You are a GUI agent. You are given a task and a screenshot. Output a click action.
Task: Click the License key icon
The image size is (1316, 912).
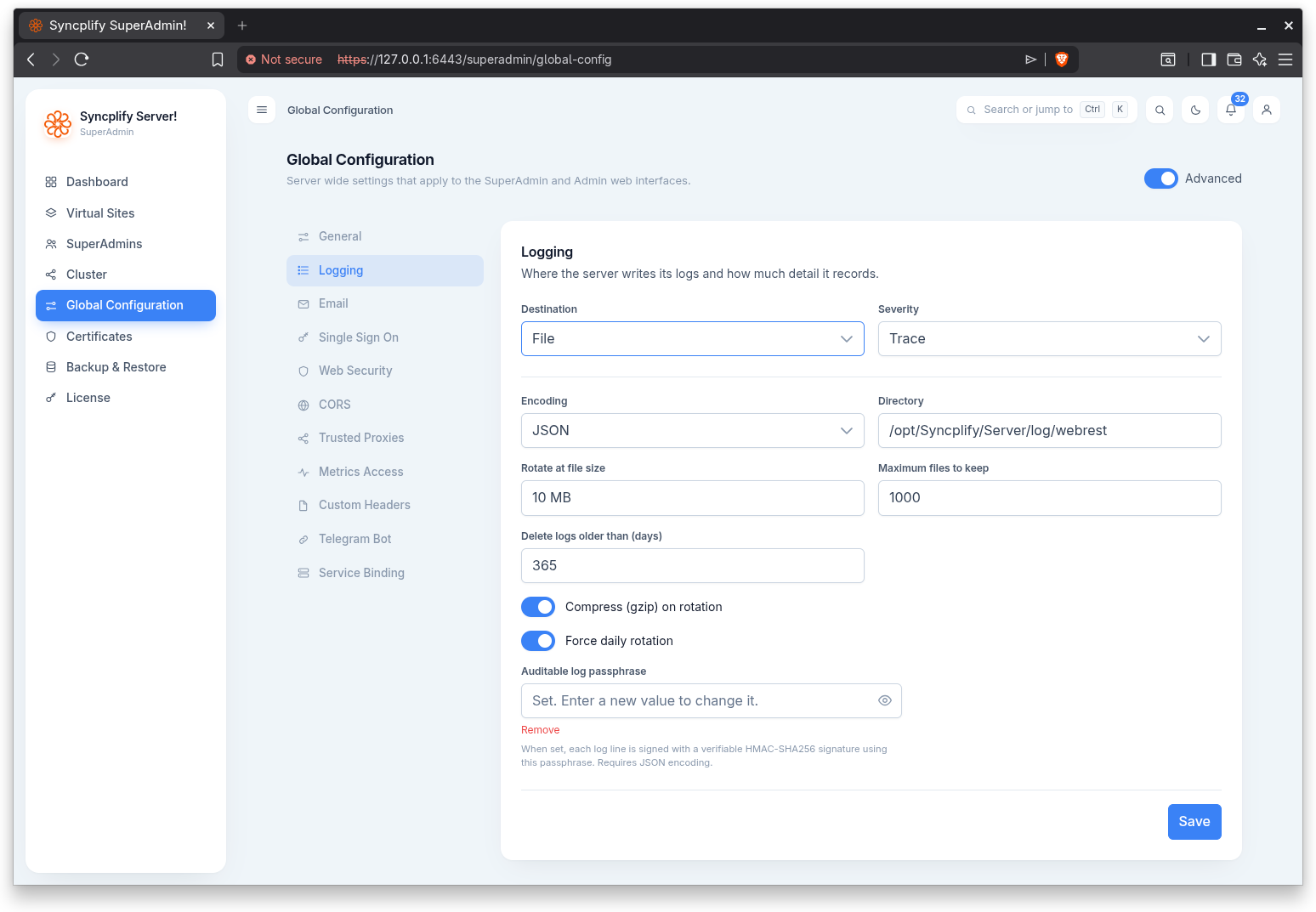[x=51, y=398]
